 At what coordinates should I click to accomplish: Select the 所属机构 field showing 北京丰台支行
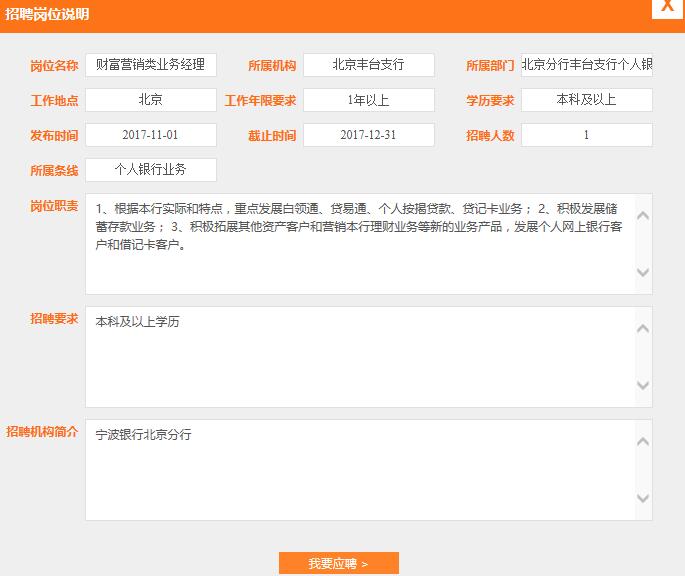pos(369,65)
